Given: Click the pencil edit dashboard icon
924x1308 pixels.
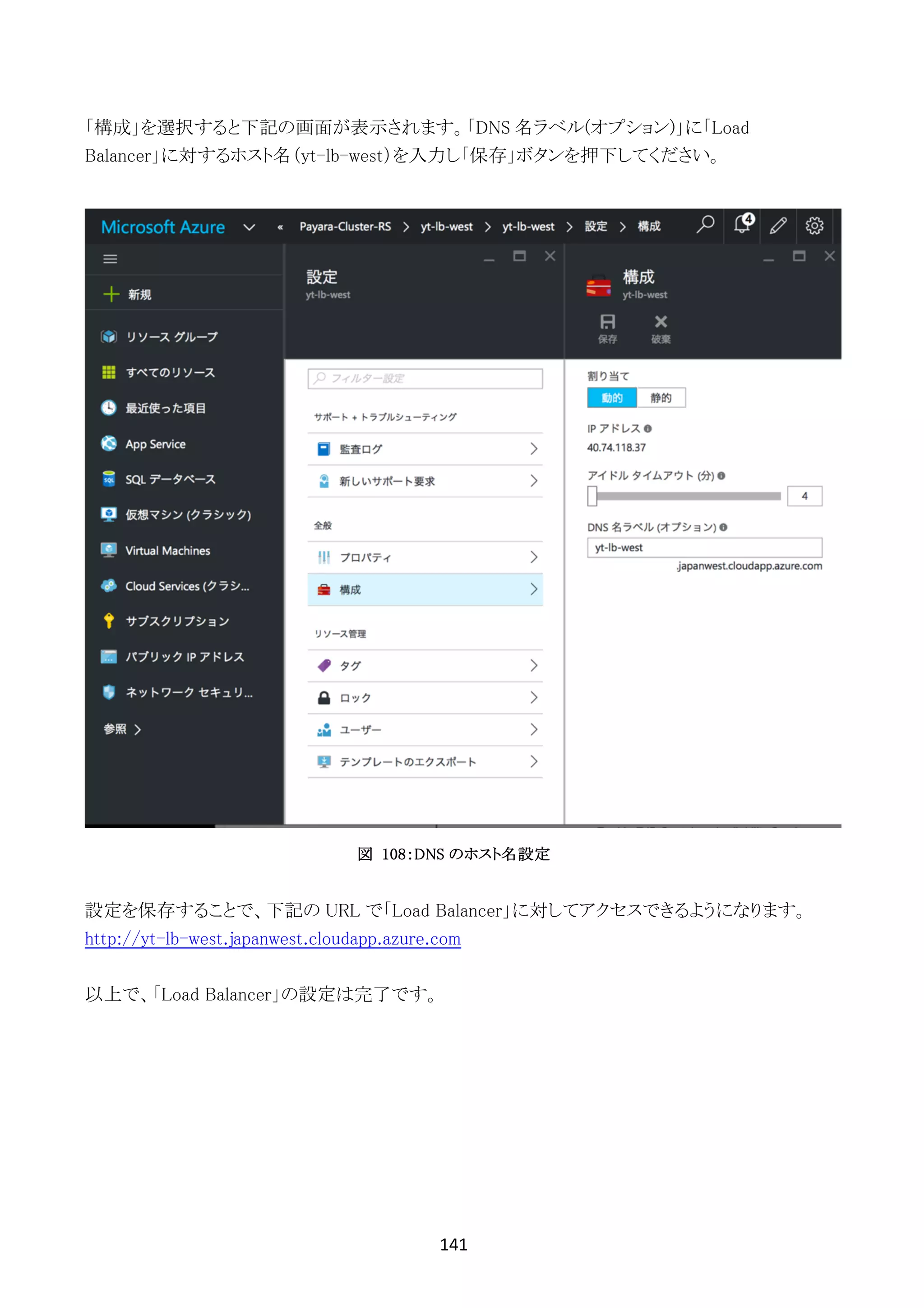Looking at the screenshot, I should pyautogui.click(x=778, y=226).
